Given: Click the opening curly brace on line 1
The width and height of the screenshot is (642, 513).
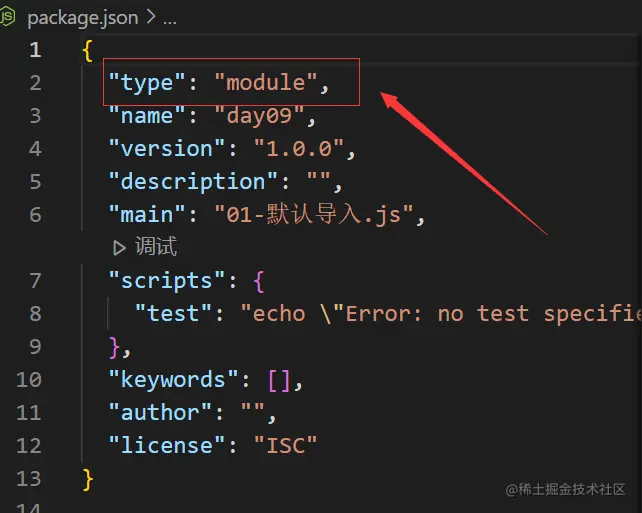Looking at the screenshot, I should point(88,51).
